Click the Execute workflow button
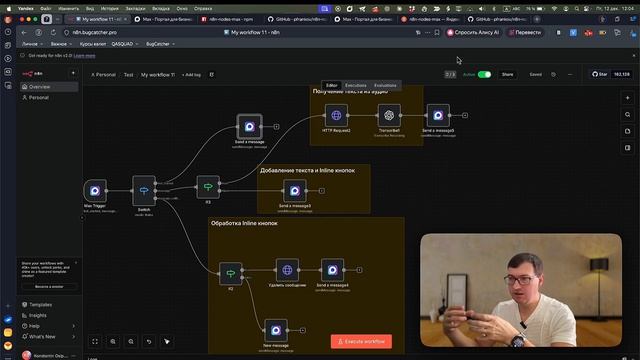640x360 pixels. (x=361, y=341)
